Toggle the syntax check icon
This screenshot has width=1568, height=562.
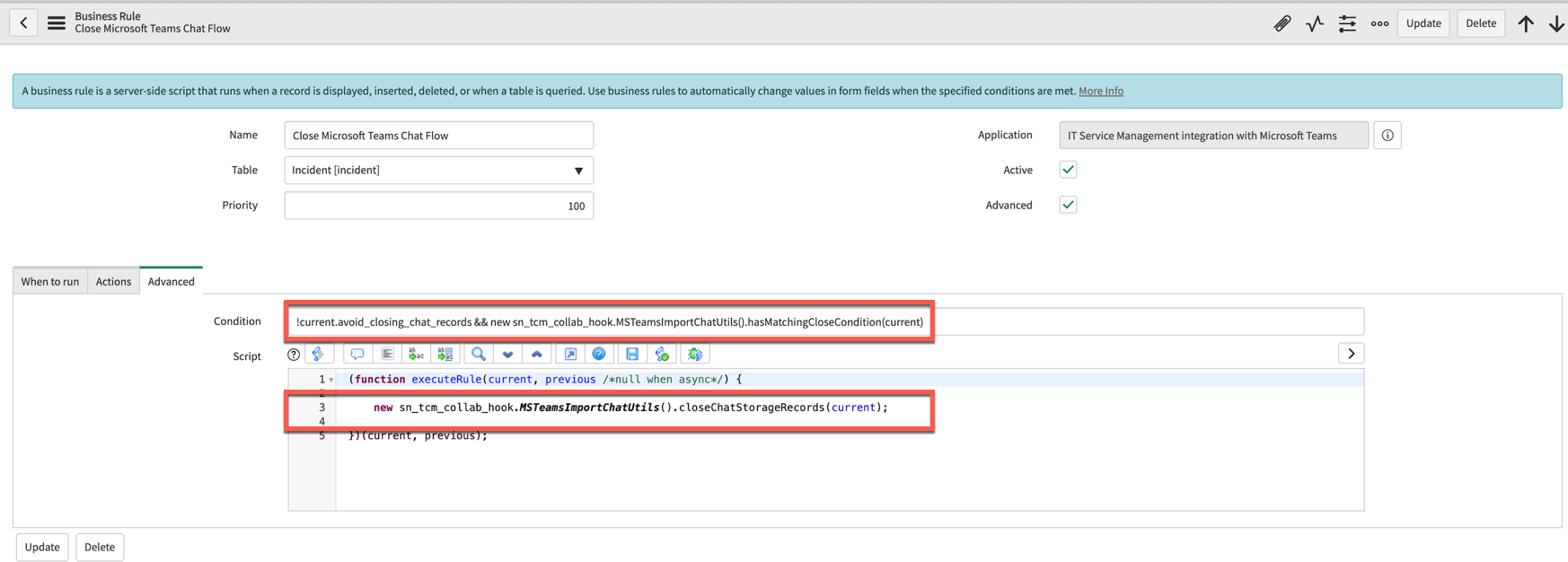662,354
